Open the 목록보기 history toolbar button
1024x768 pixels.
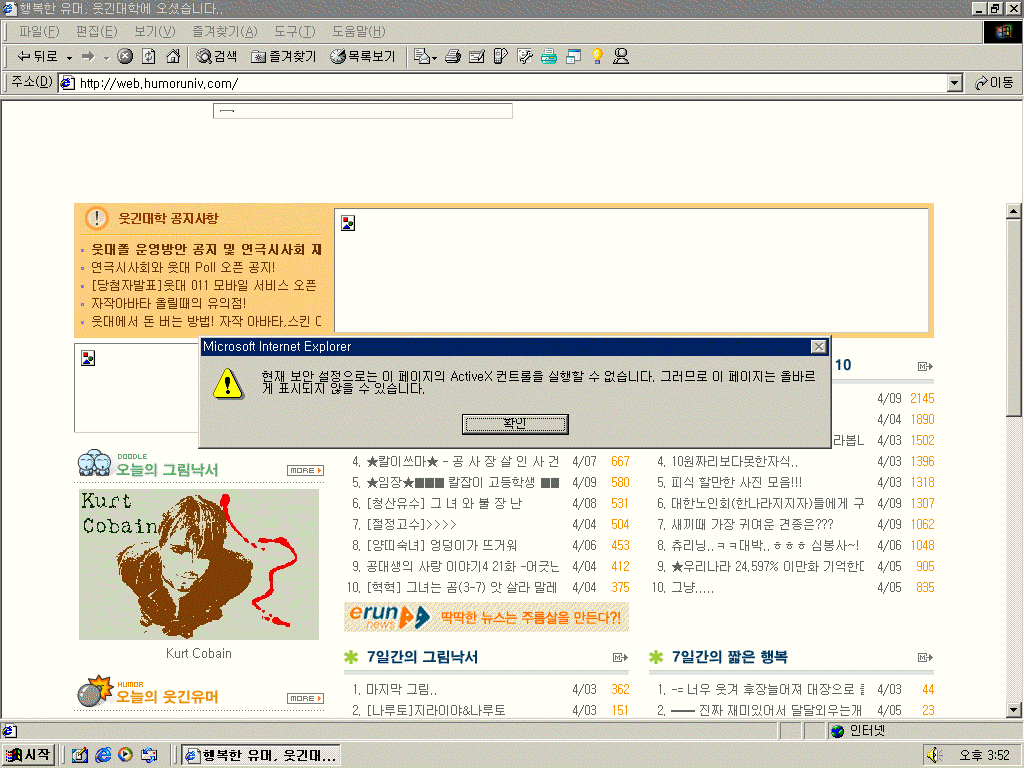coord(363,57)
